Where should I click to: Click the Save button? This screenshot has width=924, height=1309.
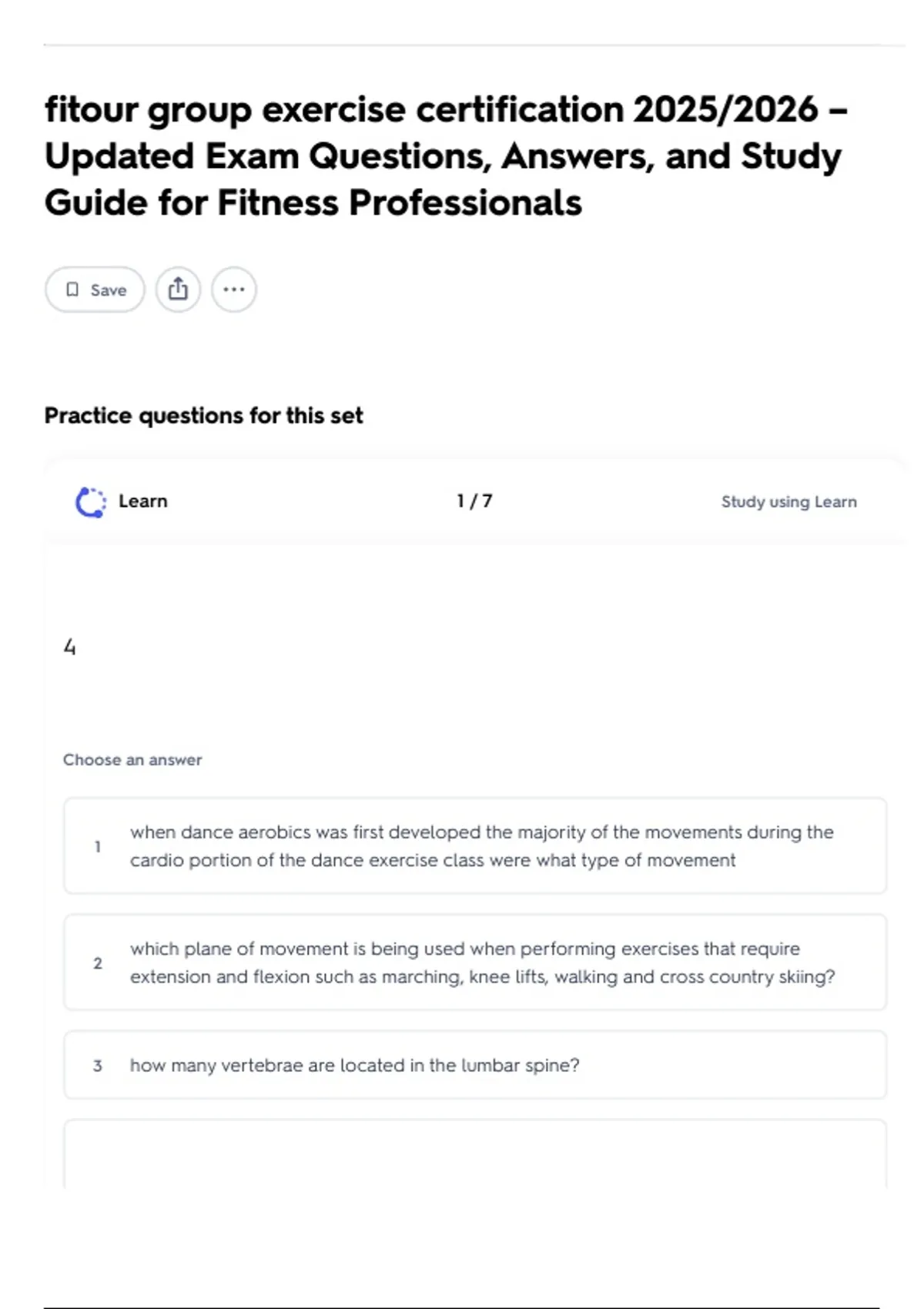(x=95, y=290)
